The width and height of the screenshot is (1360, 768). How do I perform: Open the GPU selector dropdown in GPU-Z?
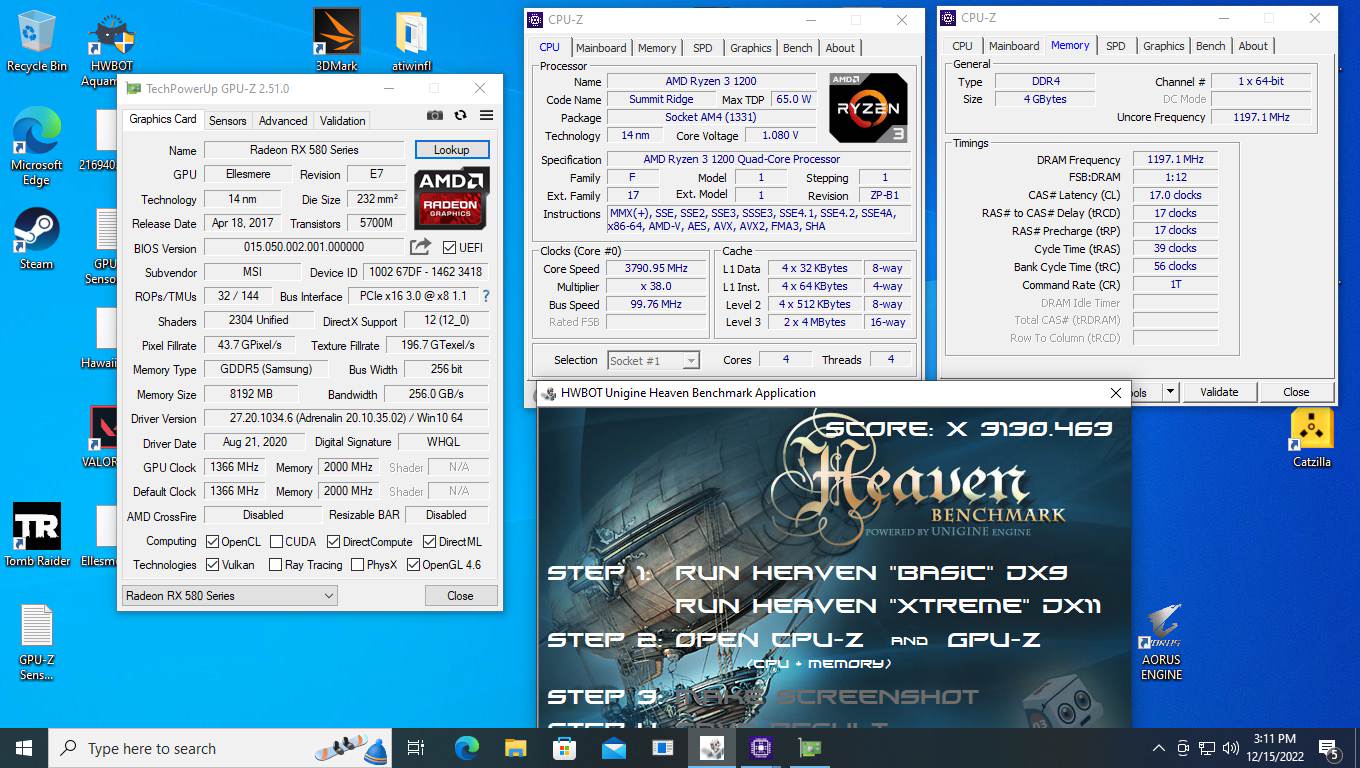coord(229,595)
